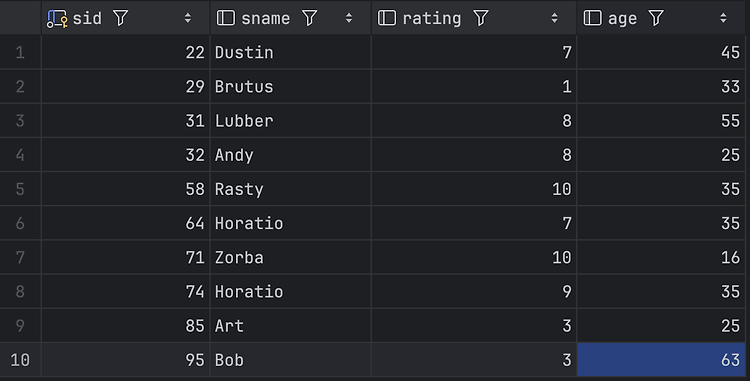Toggle sort order arrows on sname column
Image resolution: width=750 pixels, height=381 pixels.
349,18
